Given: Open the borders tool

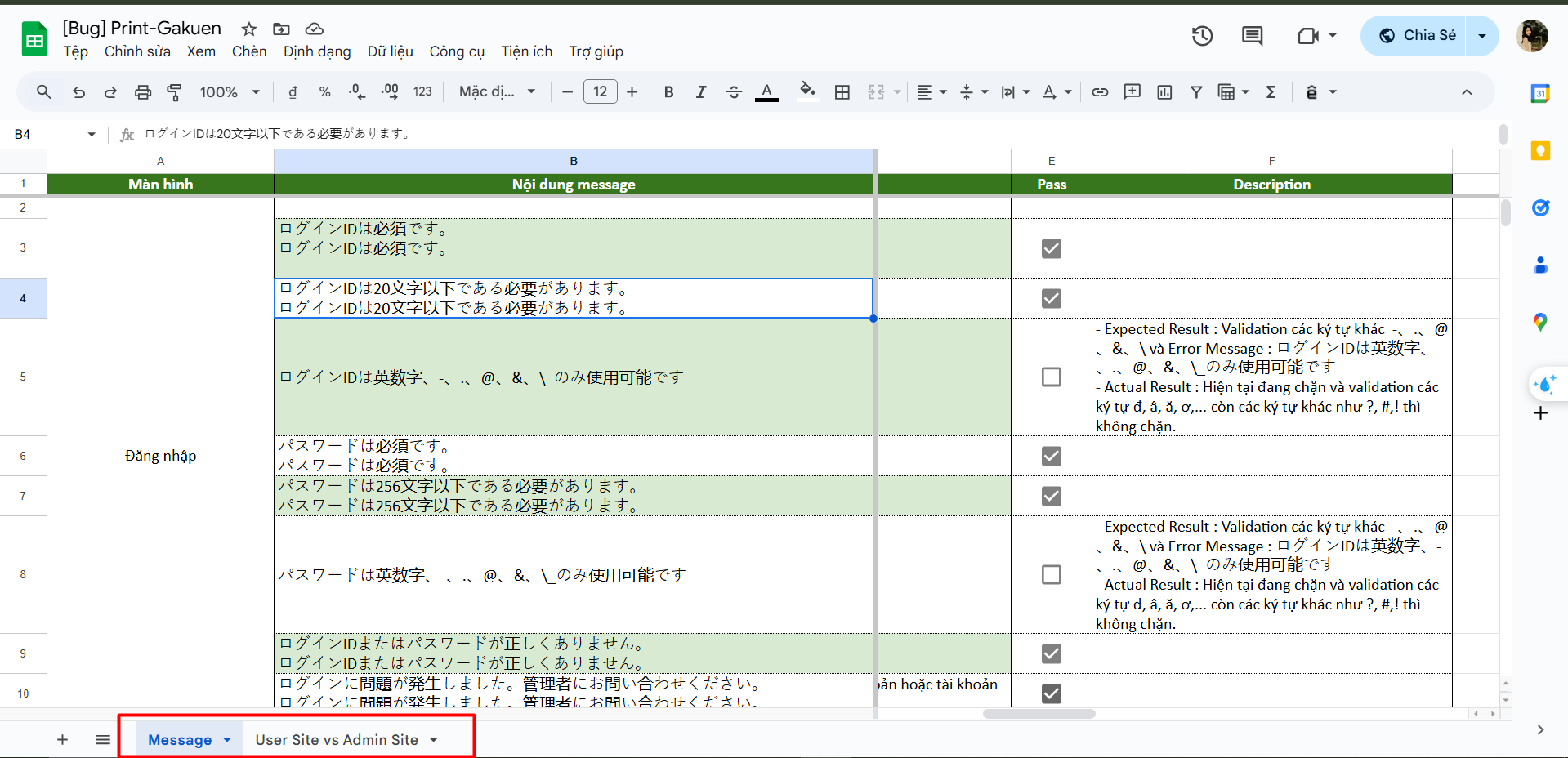Looking at the screenshot, I should (x=842, y=92).
